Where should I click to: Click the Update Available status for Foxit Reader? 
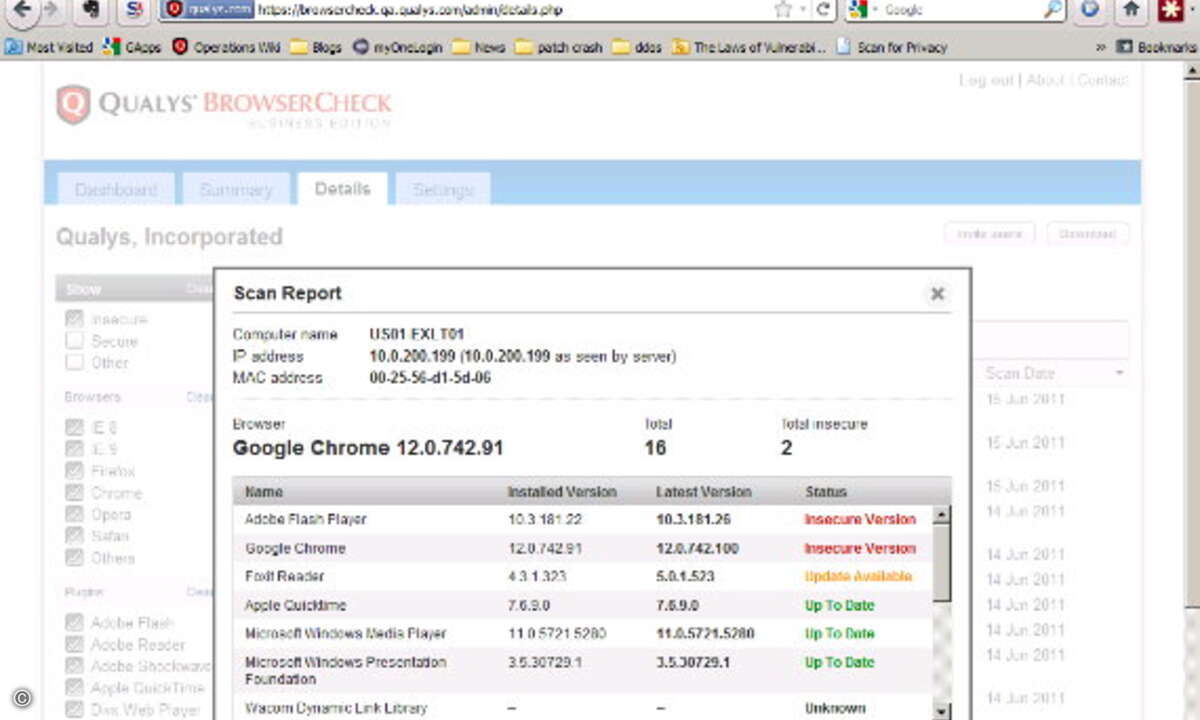pos(858,577)
